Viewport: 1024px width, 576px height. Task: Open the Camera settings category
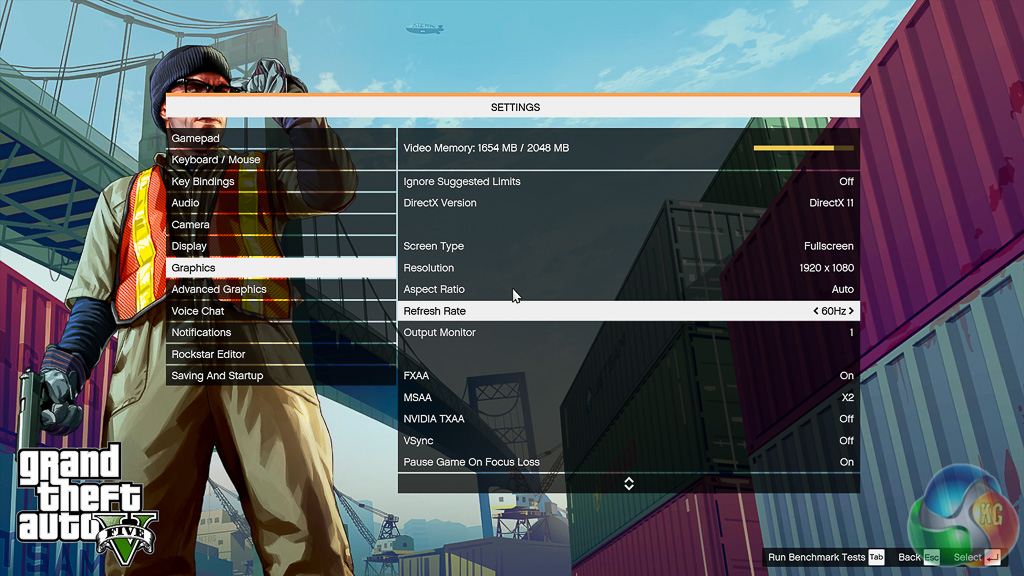(281, 225)
